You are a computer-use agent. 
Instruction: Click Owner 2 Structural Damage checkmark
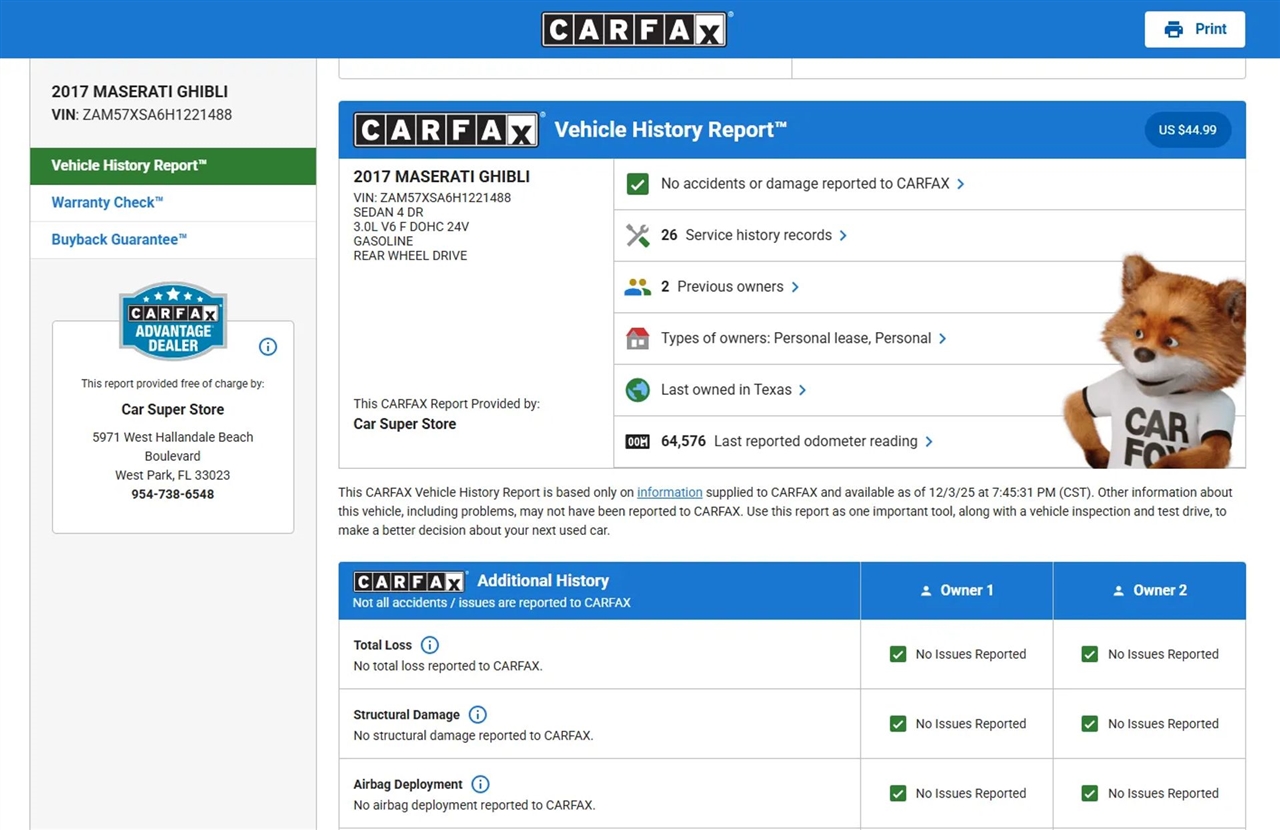tap(1090, 724)
